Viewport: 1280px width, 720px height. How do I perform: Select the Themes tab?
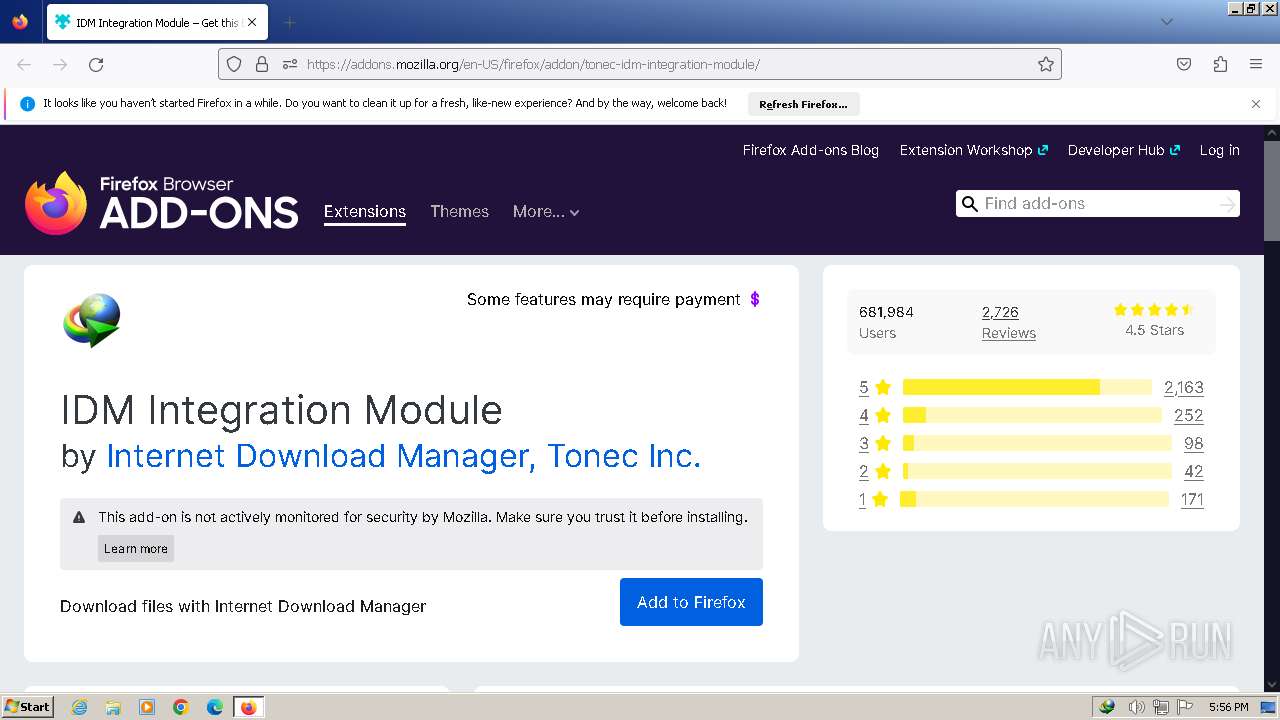[459, 211]
